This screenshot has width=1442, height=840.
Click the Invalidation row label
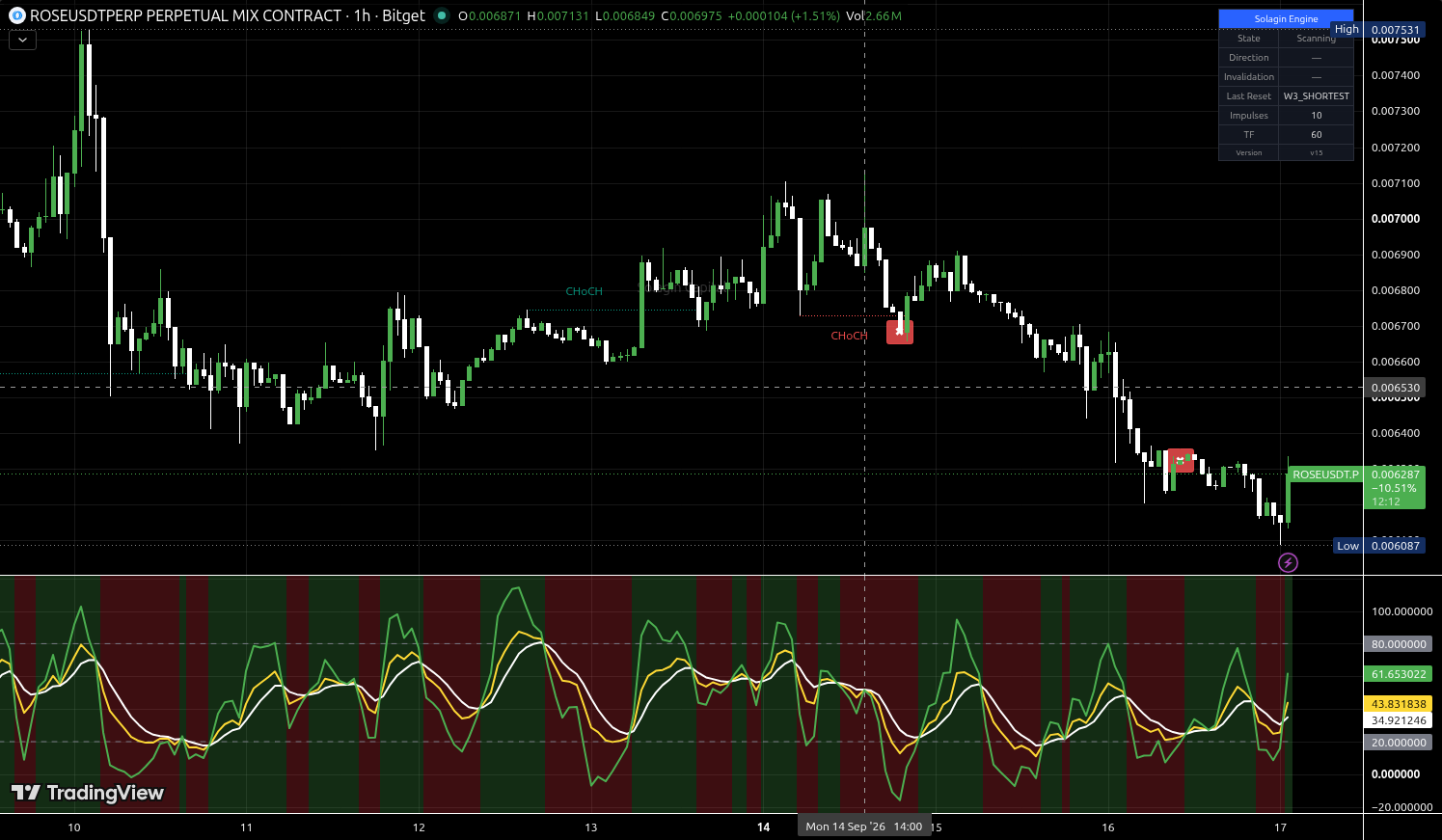[x=1249, y=77]
